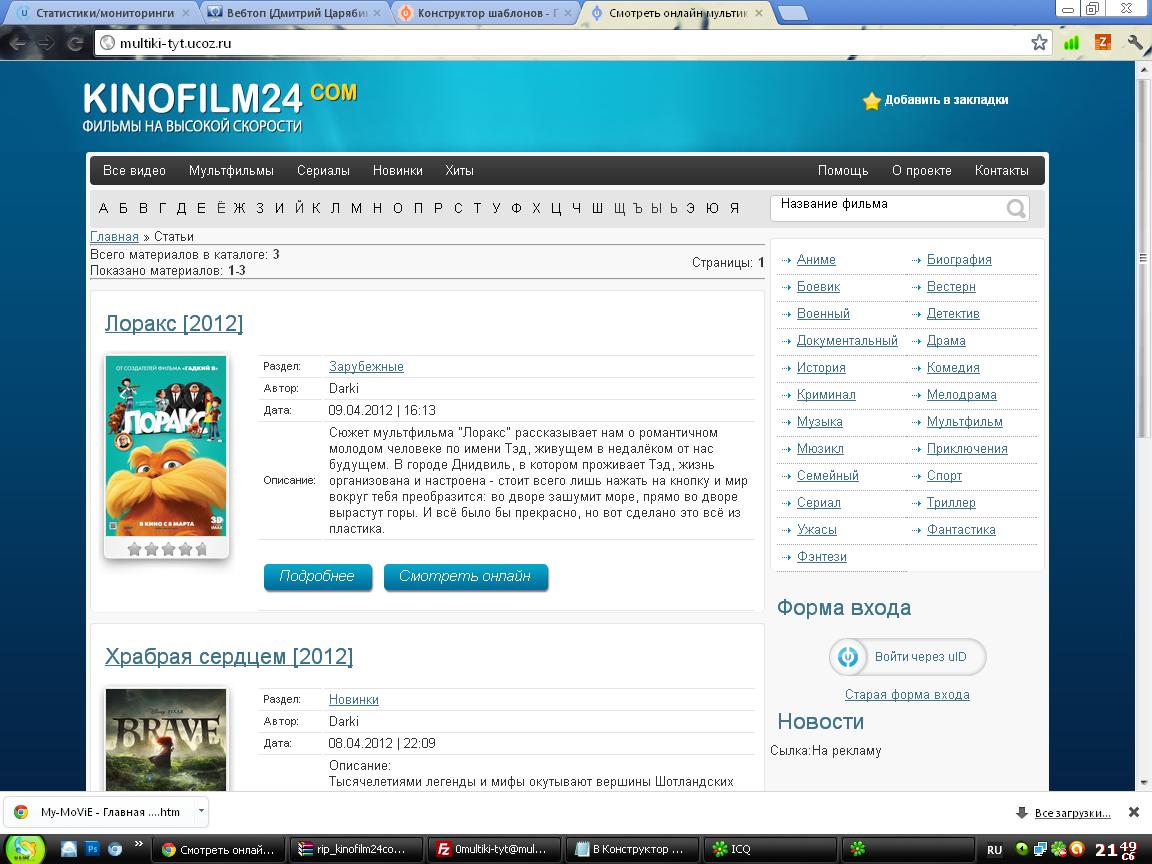Open dropdown arrow for My-MoViE download
This screenshot has height=864, width=1152.
click(x=201, y=811)
